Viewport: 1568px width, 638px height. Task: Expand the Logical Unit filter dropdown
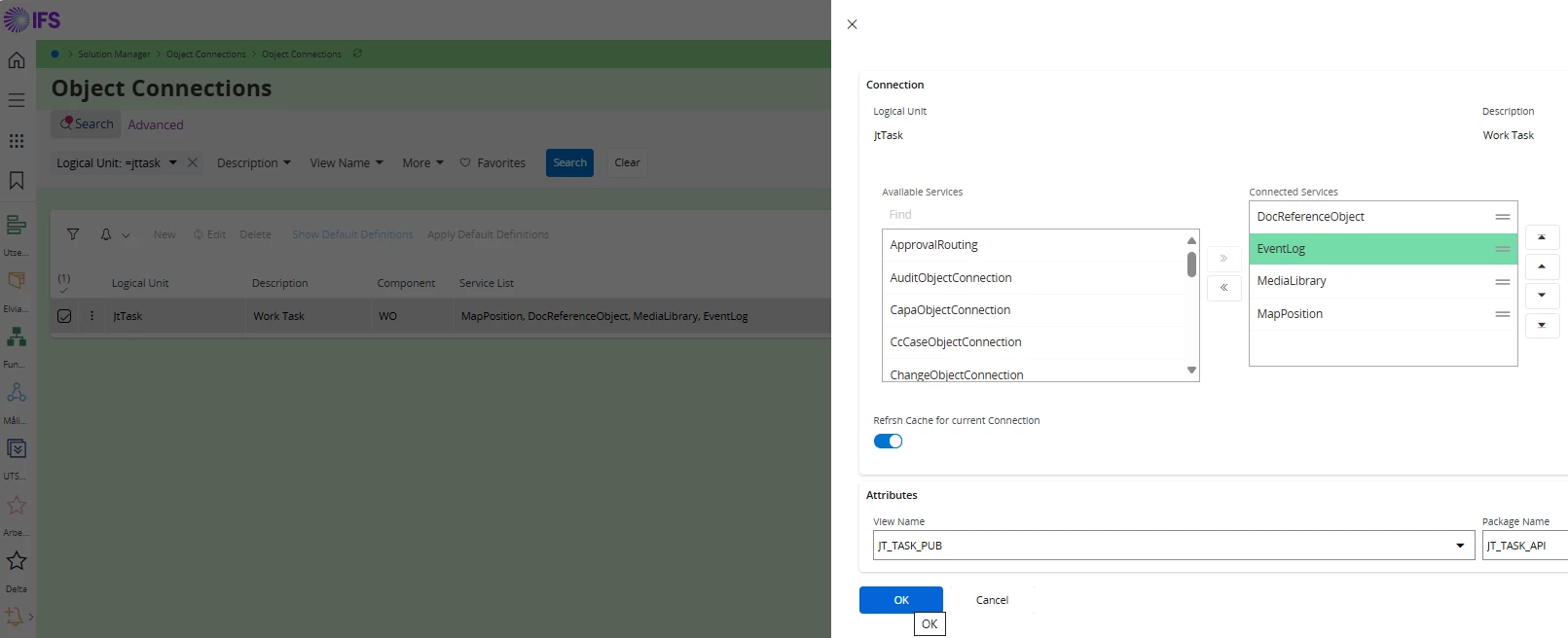coord(173,162)
